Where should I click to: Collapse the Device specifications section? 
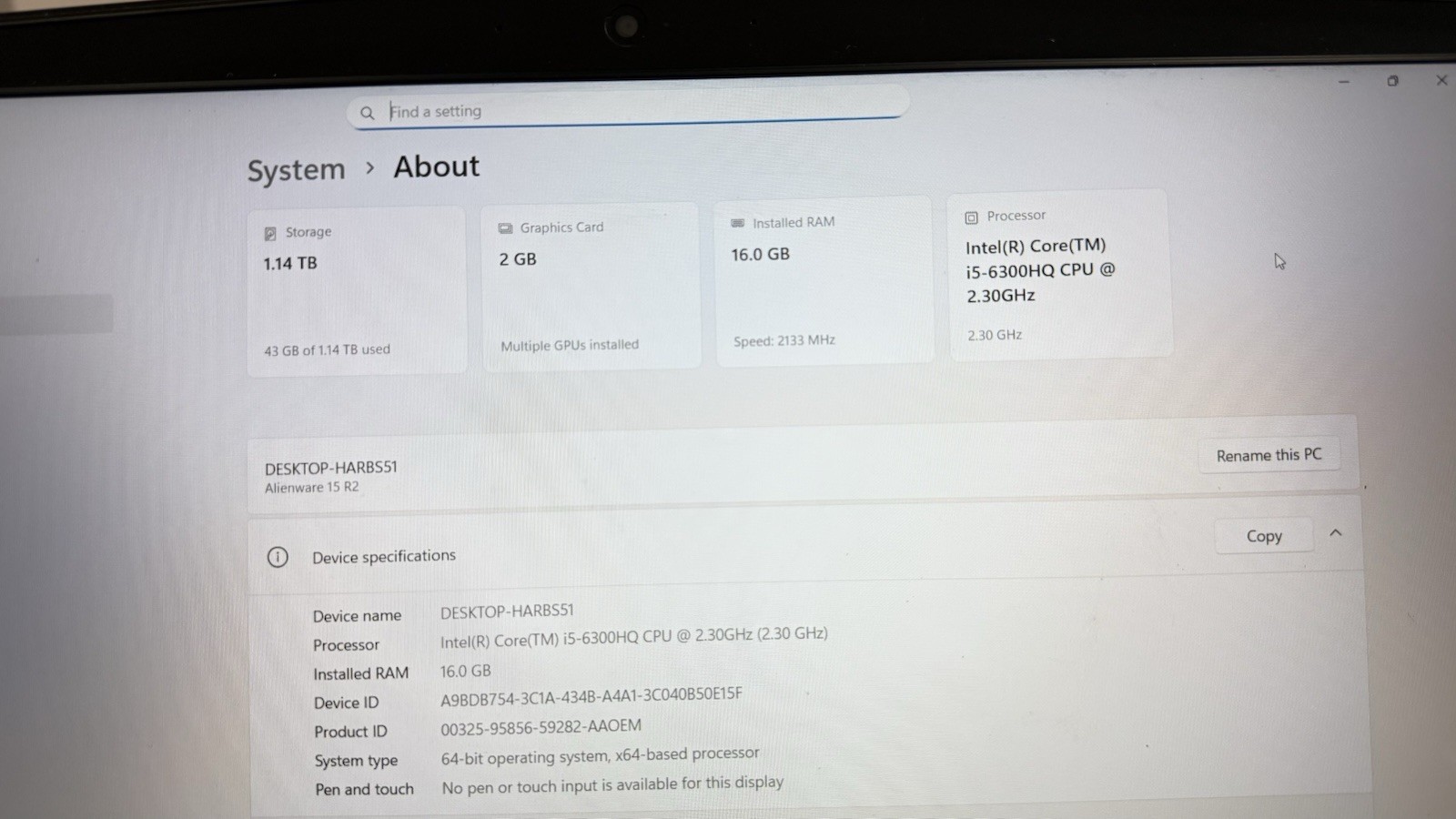pos(1335,533)
